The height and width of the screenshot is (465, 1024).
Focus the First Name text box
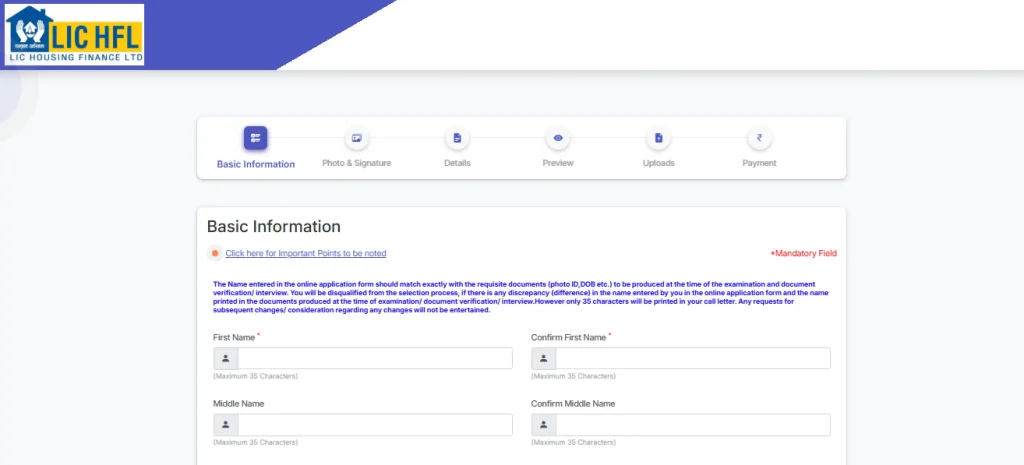(374, 358)
